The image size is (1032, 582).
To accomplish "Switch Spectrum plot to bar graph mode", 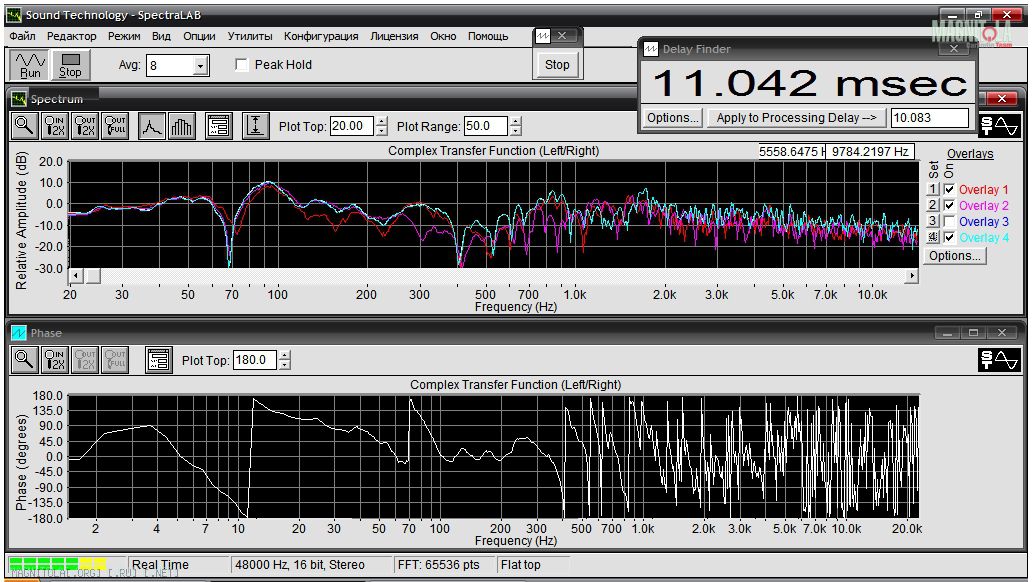I will 182,125.
